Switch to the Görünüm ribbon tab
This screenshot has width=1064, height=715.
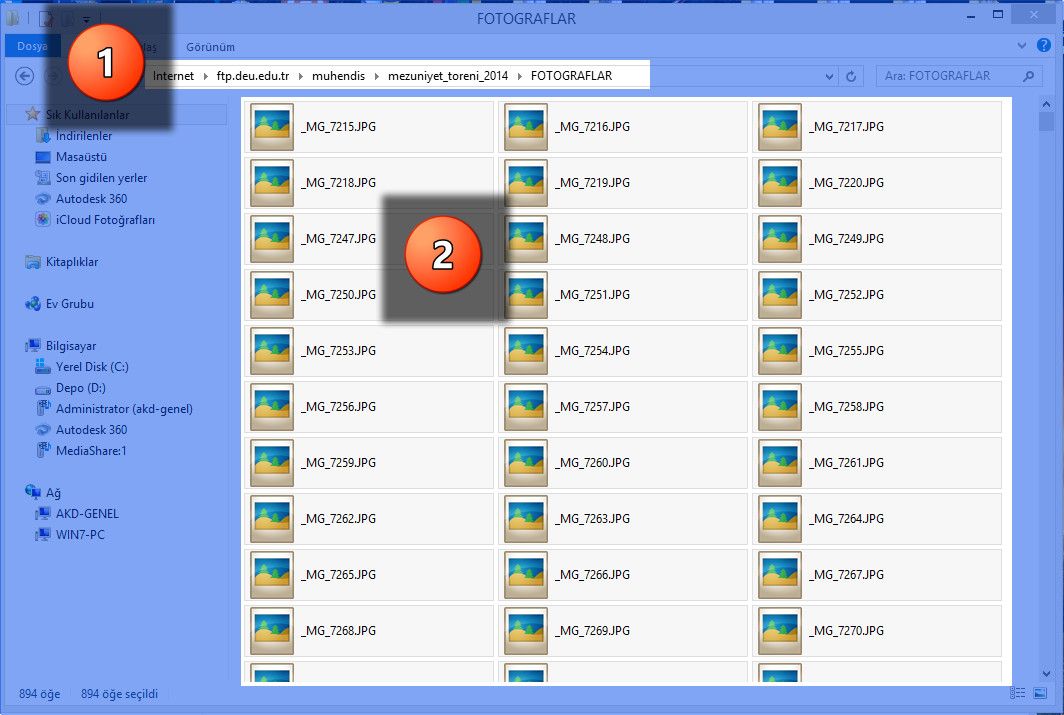click(x=210, y=47)
